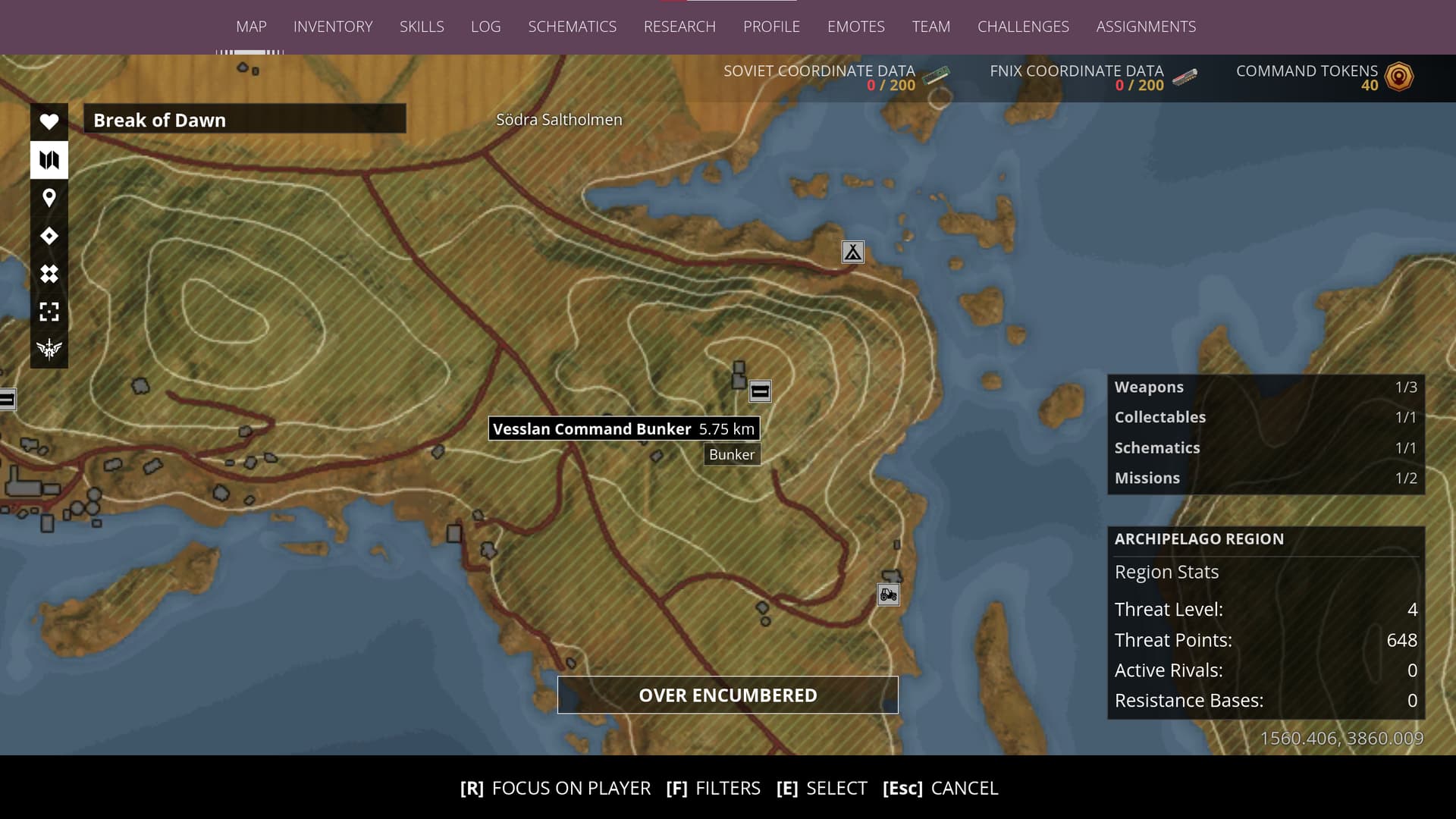This screenshot has width=1456, height=819.
Task: Click the FNIX coordinate data chip icon
Action: coord(1185,77)
